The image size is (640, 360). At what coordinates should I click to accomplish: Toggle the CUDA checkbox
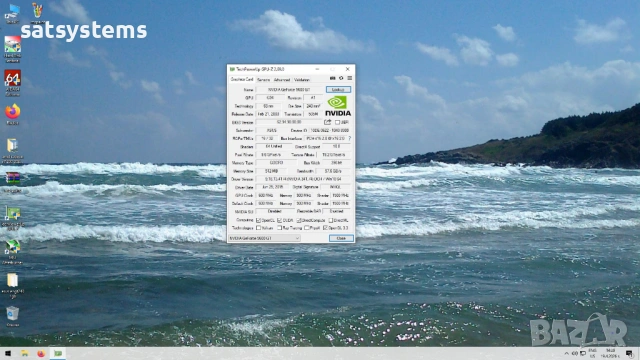click(x=280, y=220)
